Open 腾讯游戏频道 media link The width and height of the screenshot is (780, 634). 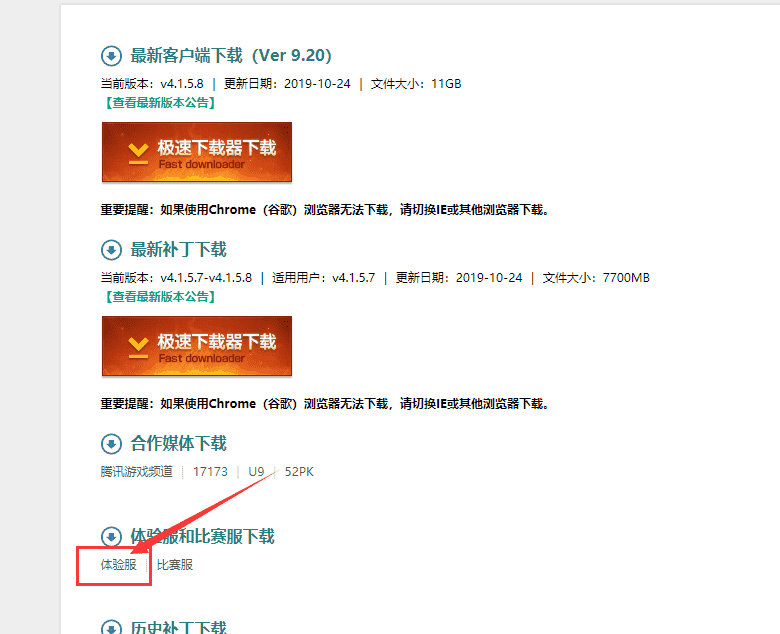point(136,471)
